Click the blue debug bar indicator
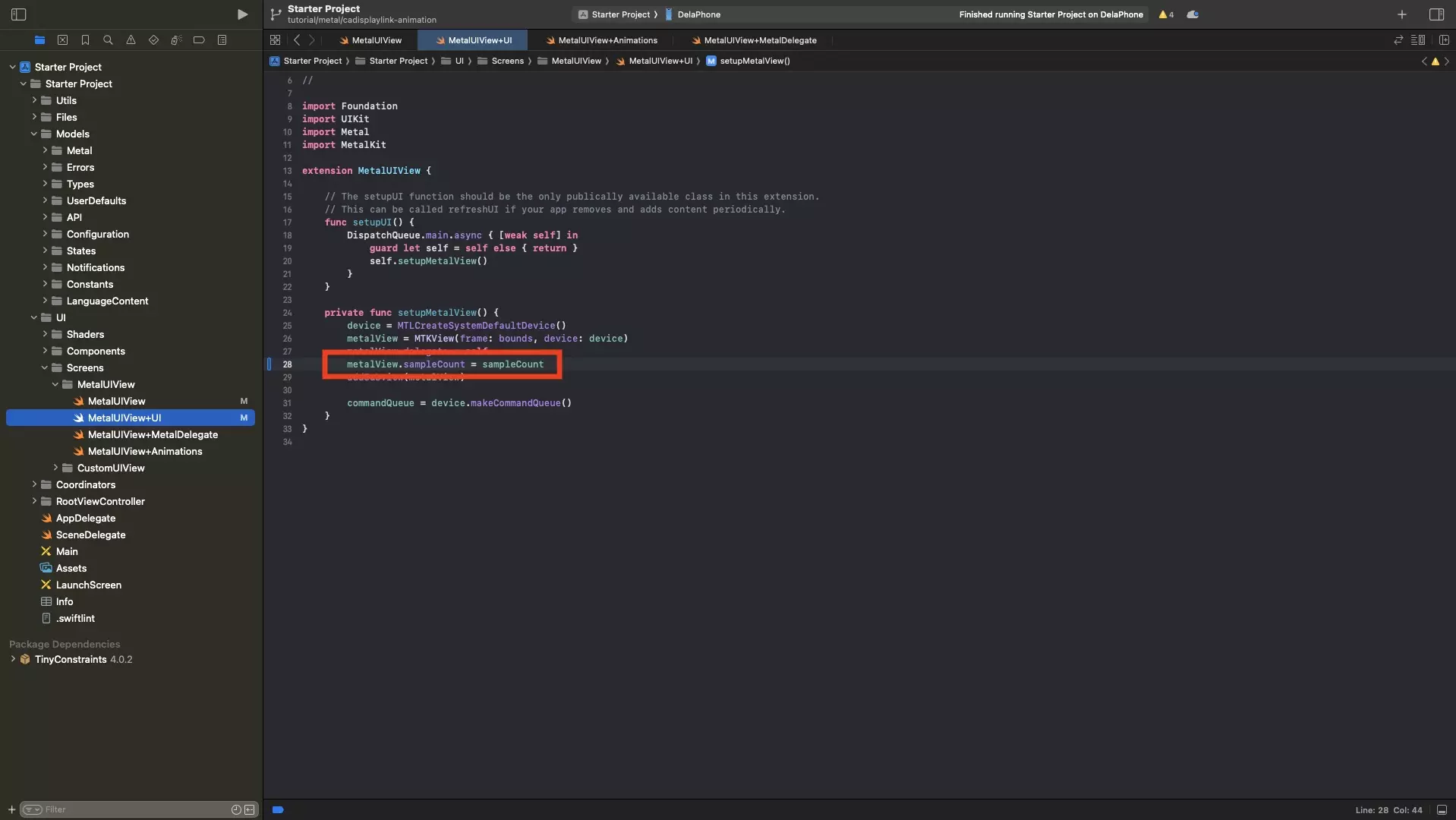 pos(278,810)
